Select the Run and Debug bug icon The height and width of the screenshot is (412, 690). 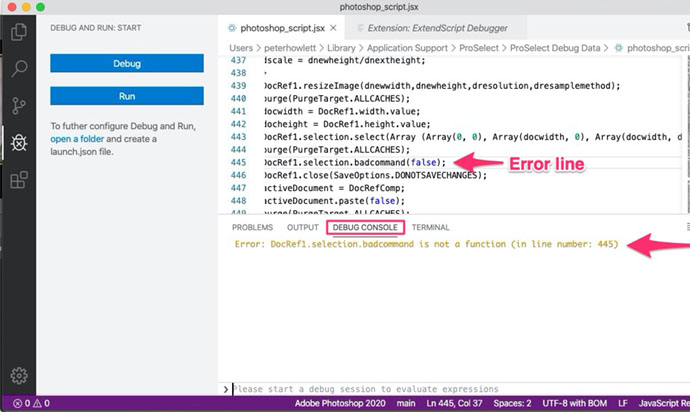coord(18,141)
